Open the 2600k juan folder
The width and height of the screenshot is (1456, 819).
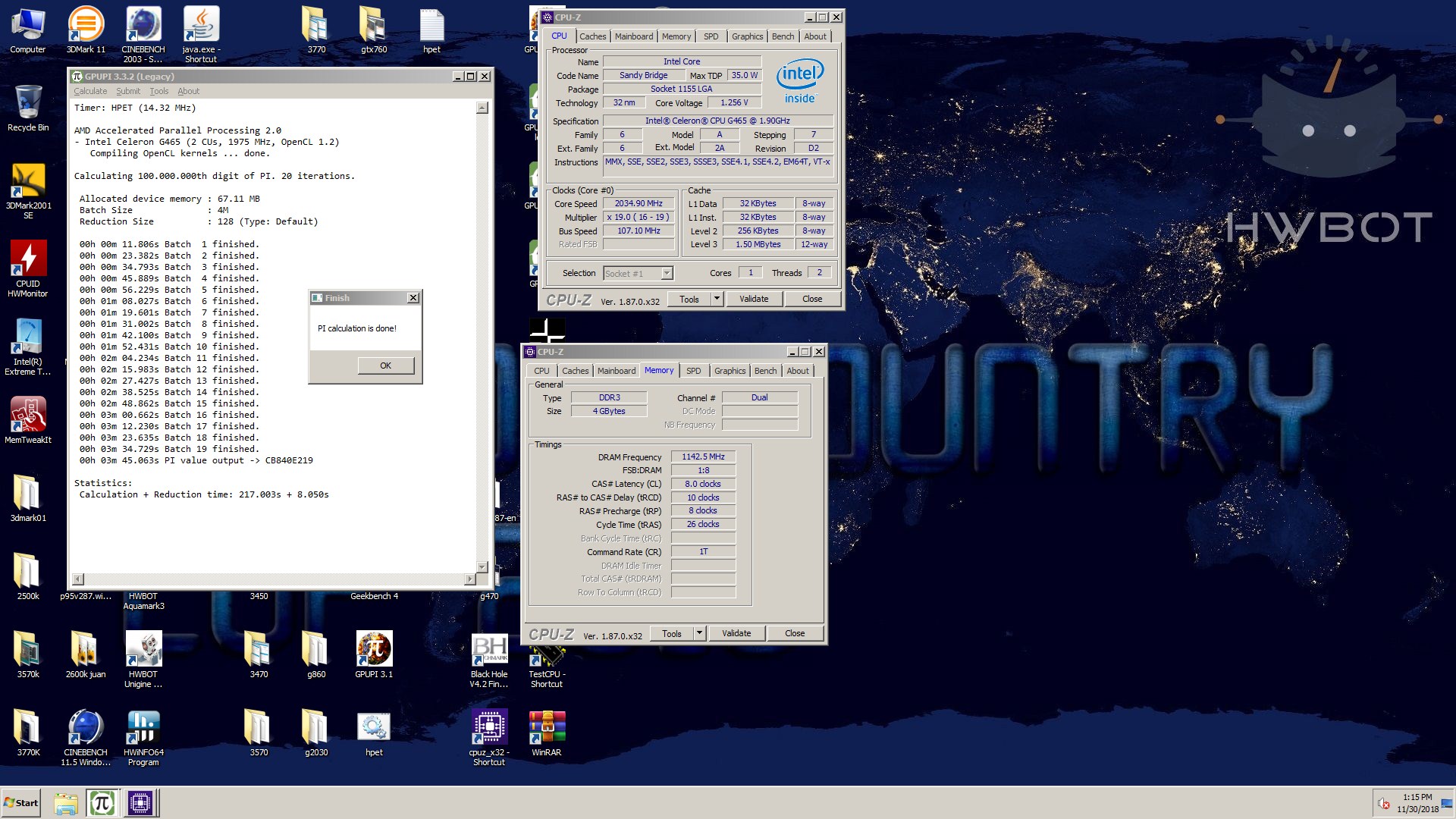[86, 655]
